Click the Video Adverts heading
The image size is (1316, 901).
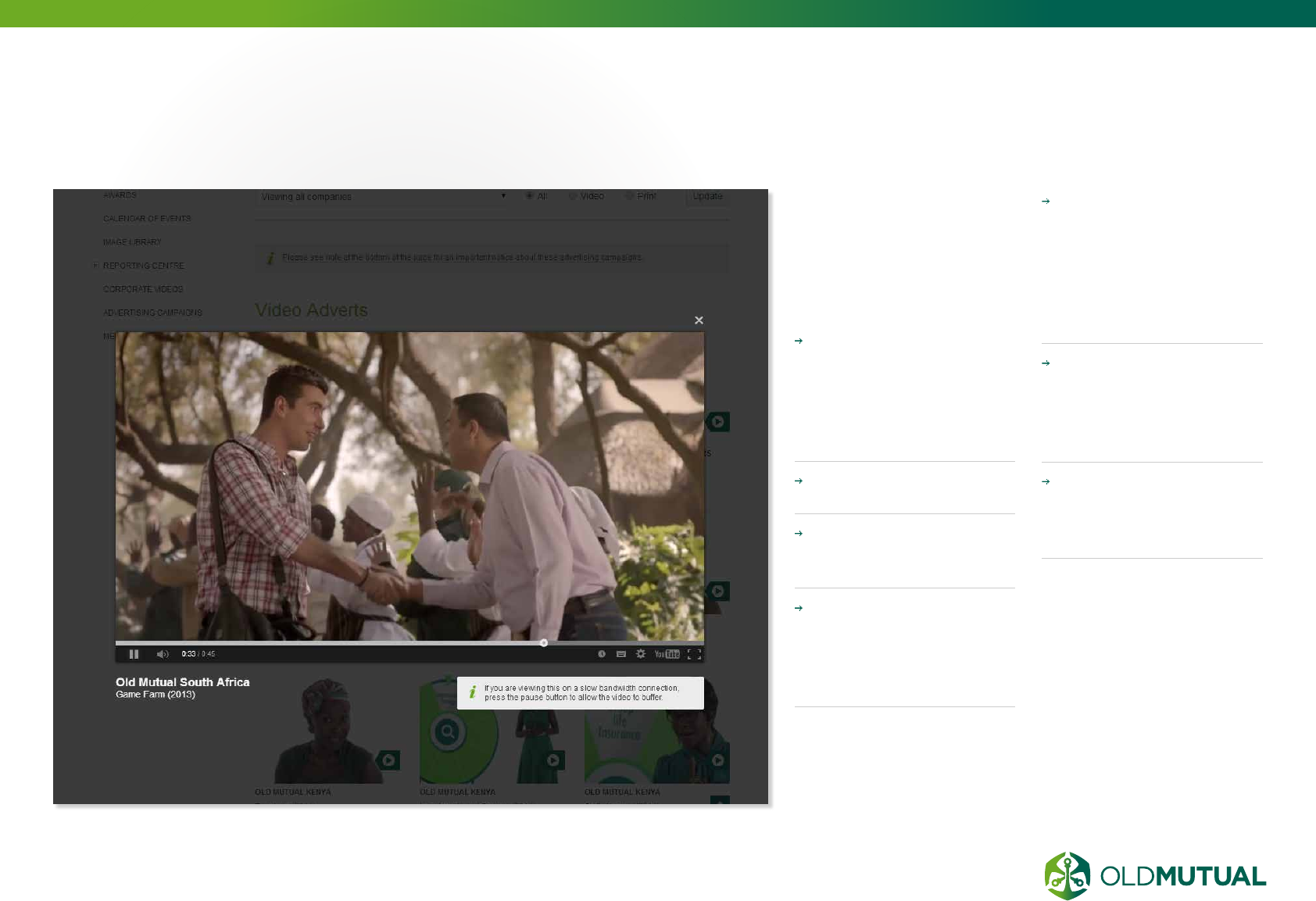click(311, 310)
